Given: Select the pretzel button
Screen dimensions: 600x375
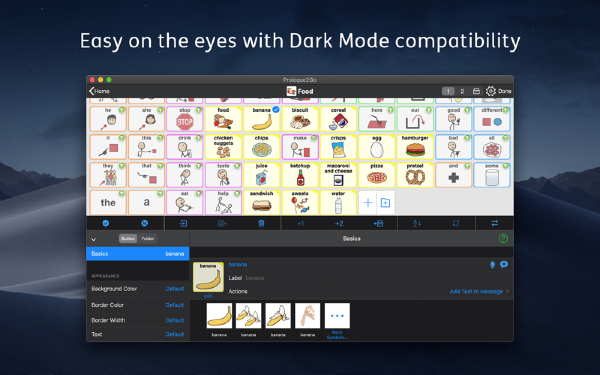Looking at the screenshot, I should tap(415, 175).
